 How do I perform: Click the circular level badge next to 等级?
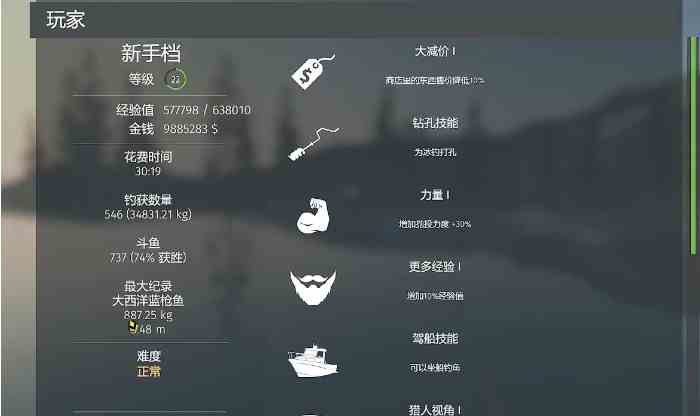point(175,79)
